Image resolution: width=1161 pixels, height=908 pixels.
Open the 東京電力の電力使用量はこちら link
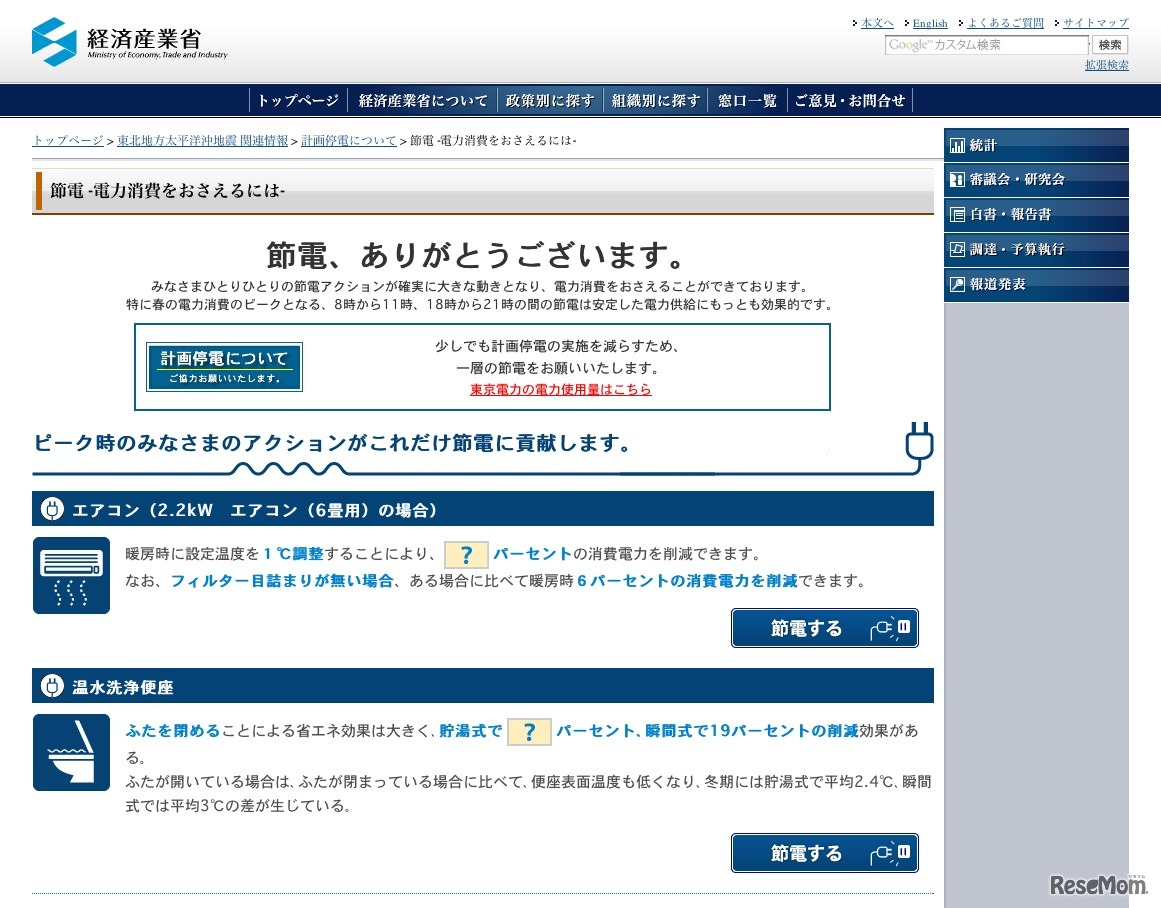560,390
